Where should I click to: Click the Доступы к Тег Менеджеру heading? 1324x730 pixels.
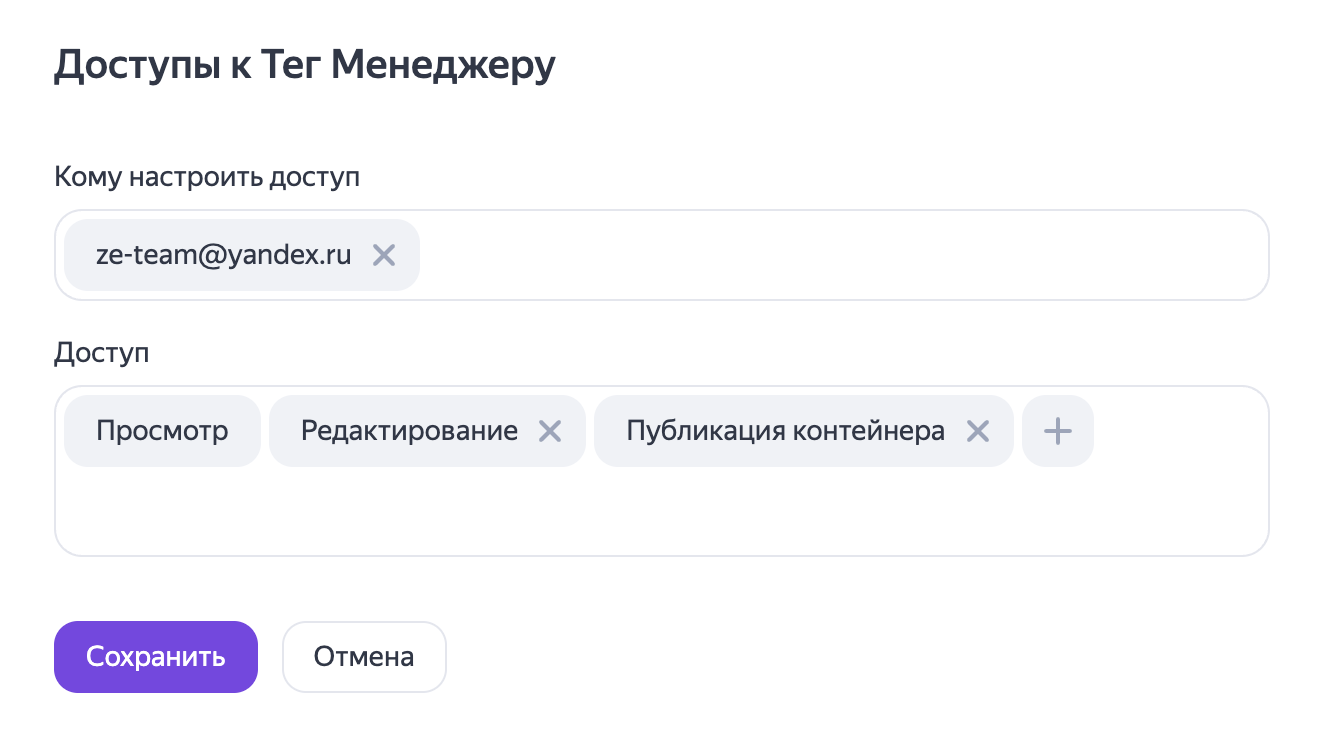coord(304,66)
